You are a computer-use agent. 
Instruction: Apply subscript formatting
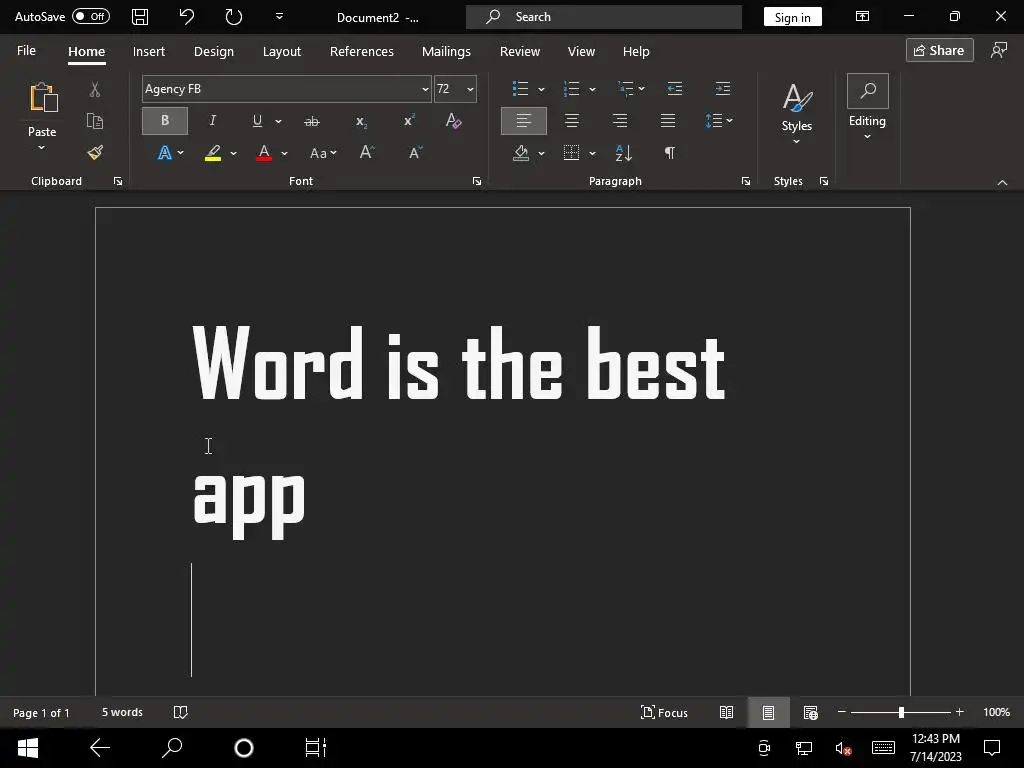pos(361,121)
